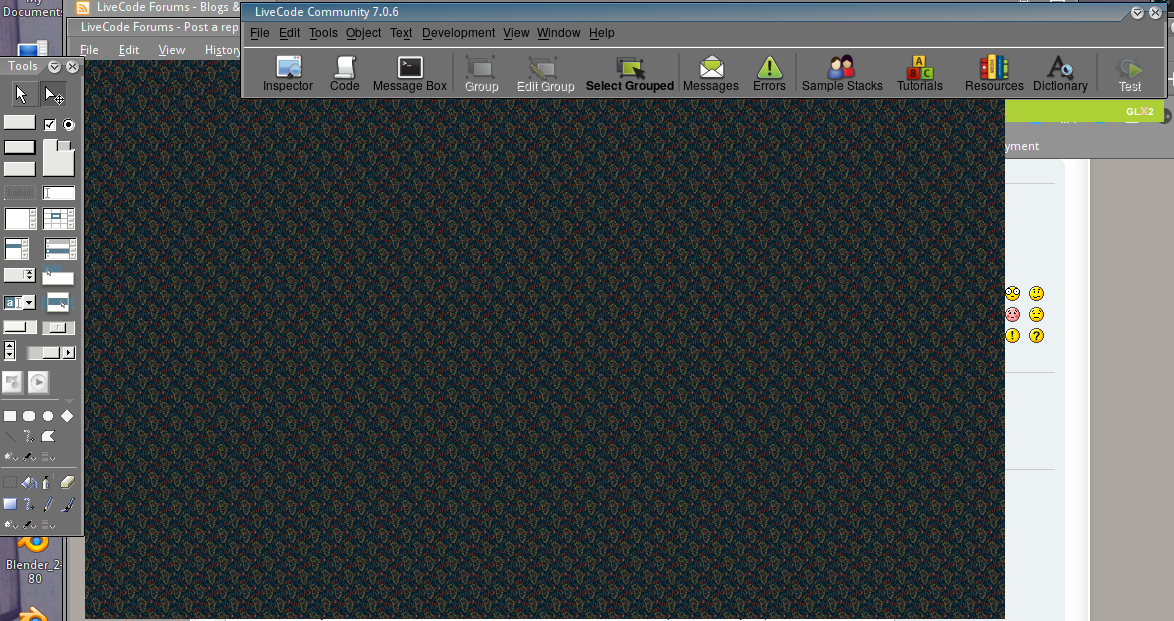Open Tutorials from toolbar
The image size is (1174, 621).
click(x=920, y=74)
